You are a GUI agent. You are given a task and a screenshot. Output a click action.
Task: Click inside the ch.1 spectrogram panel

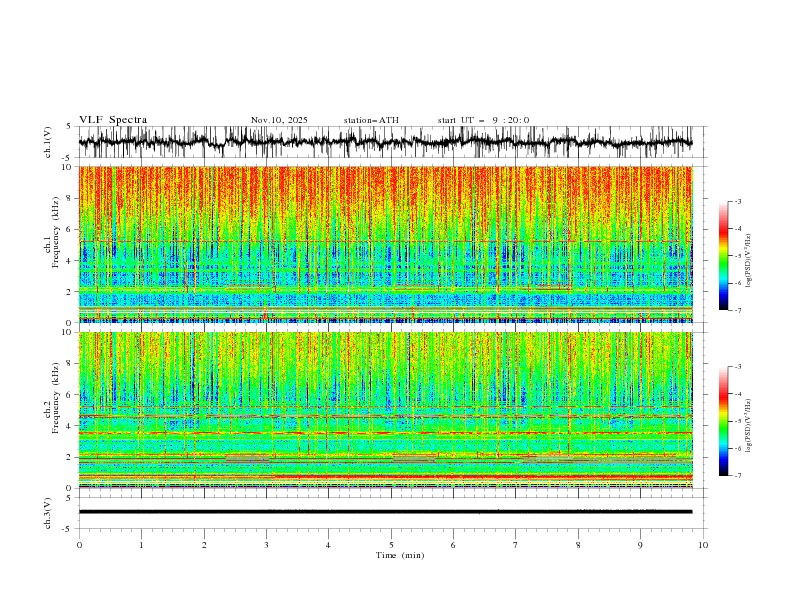click(385, 244)
